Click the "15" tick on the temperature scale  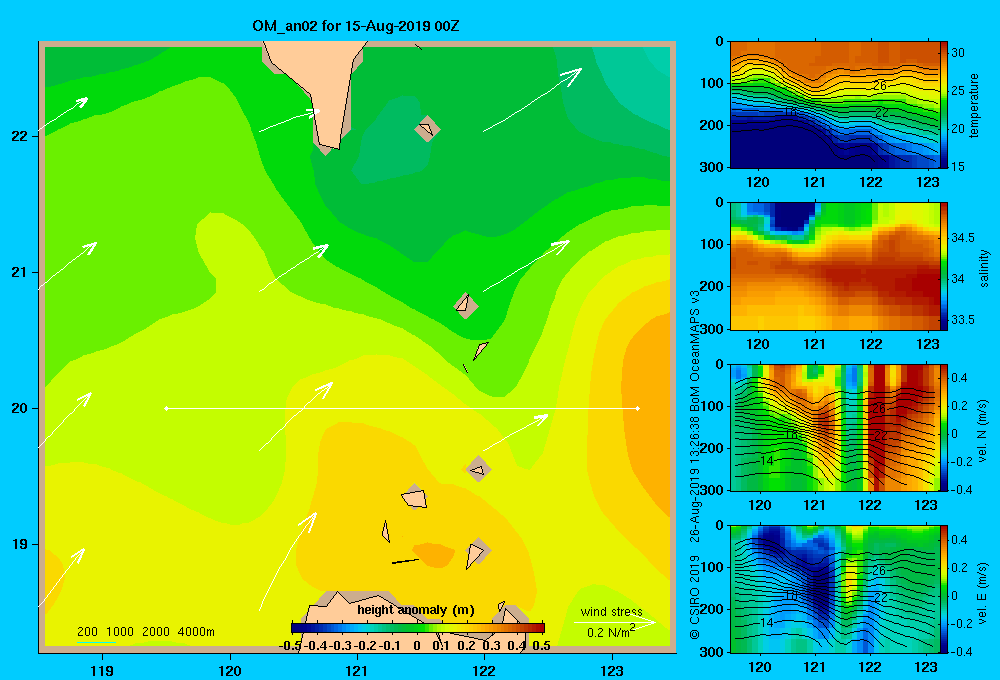tap(958, 166)
